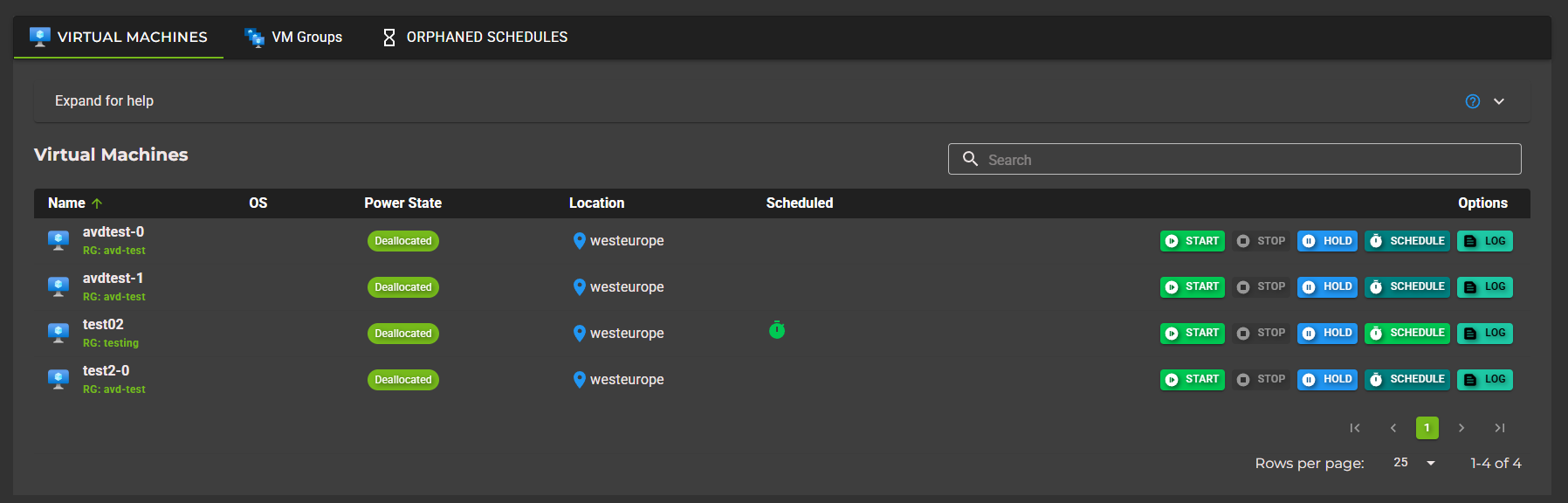Click the search magnifier icon

(970, 159)
